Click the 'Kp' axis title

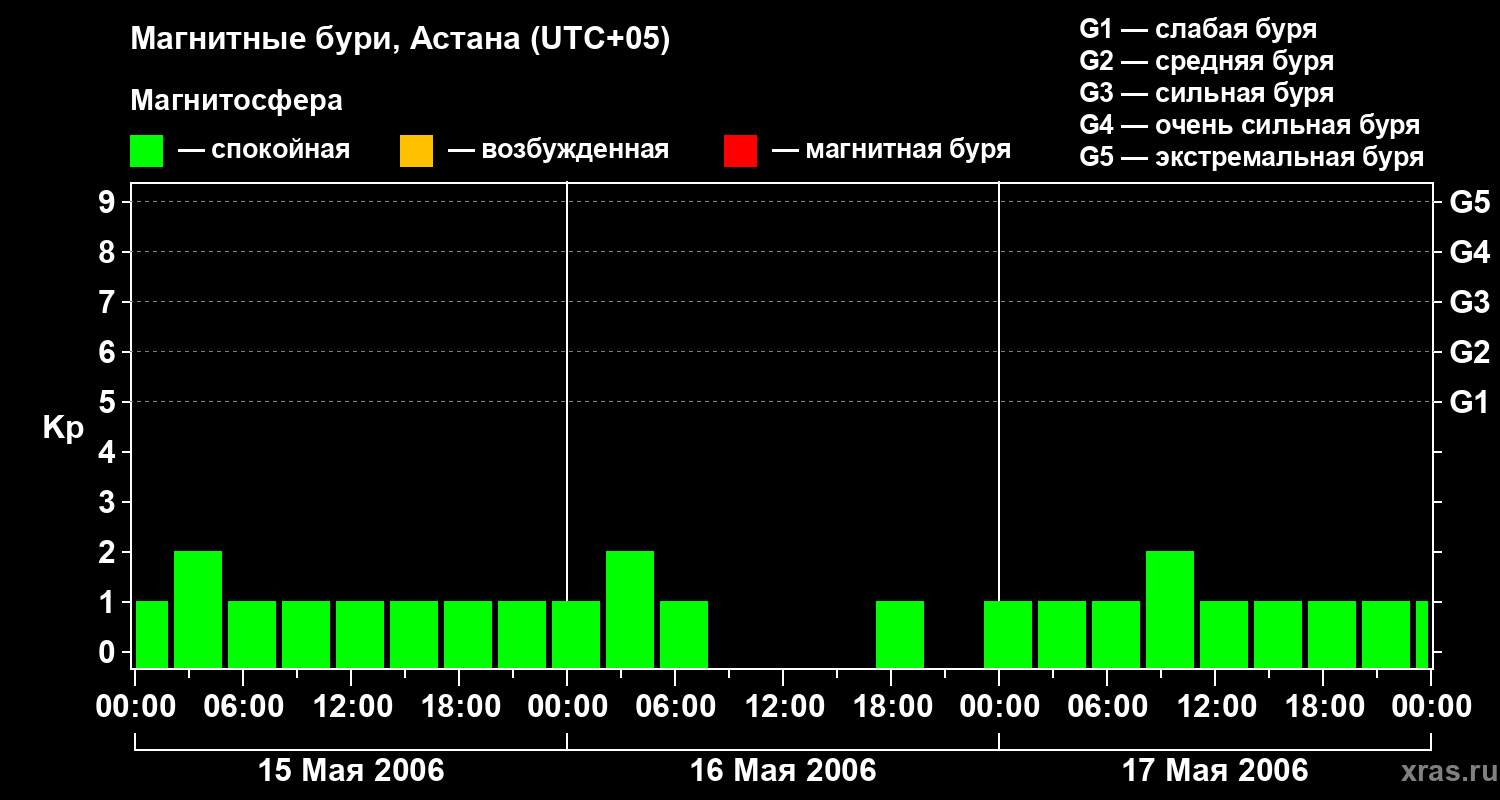pyautogui.click(x=63, y=428)
